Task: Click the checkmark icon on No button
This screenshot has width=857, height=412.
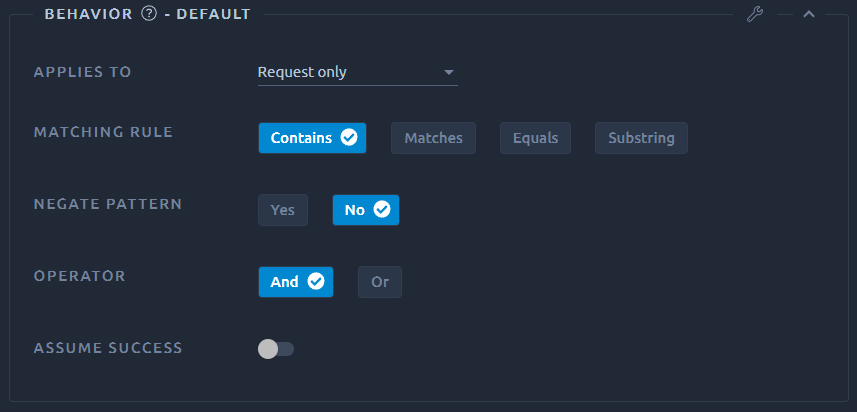Action: point(381,209)
